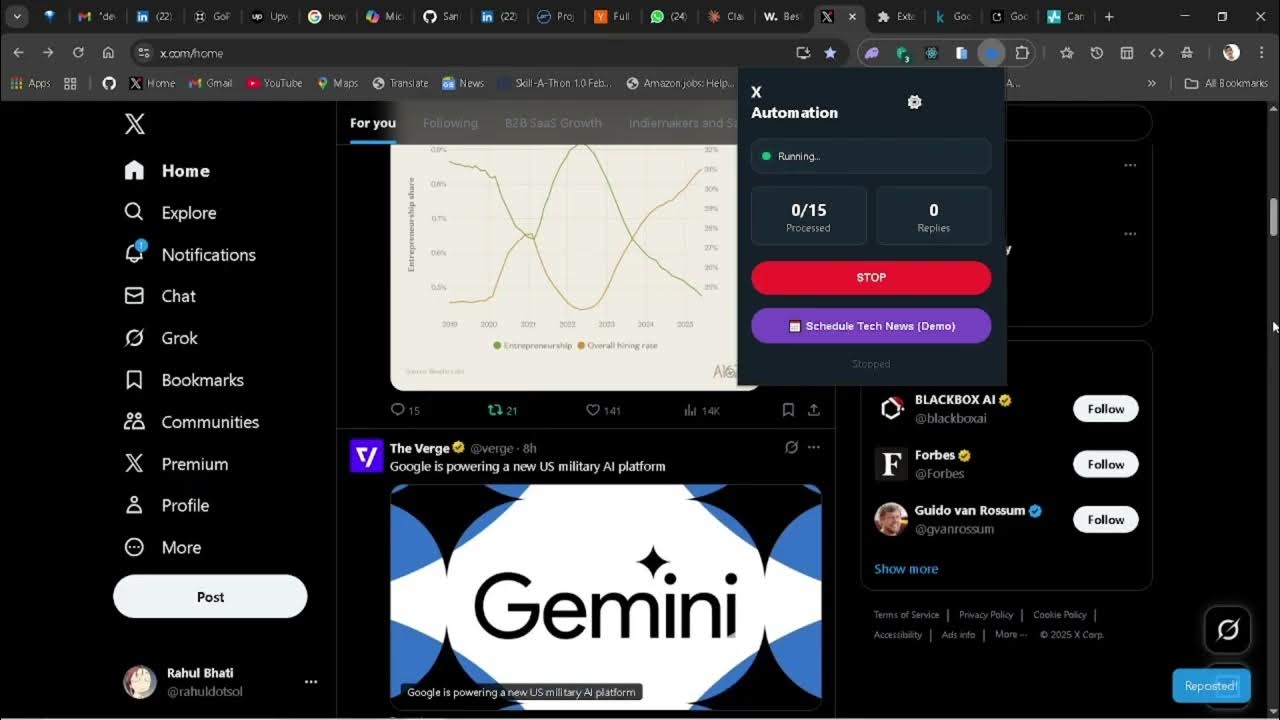Image resolution: width=1280 pixels, height=720 pixels.
Task: Switch to the Following tab
Action: click(450, 123)
